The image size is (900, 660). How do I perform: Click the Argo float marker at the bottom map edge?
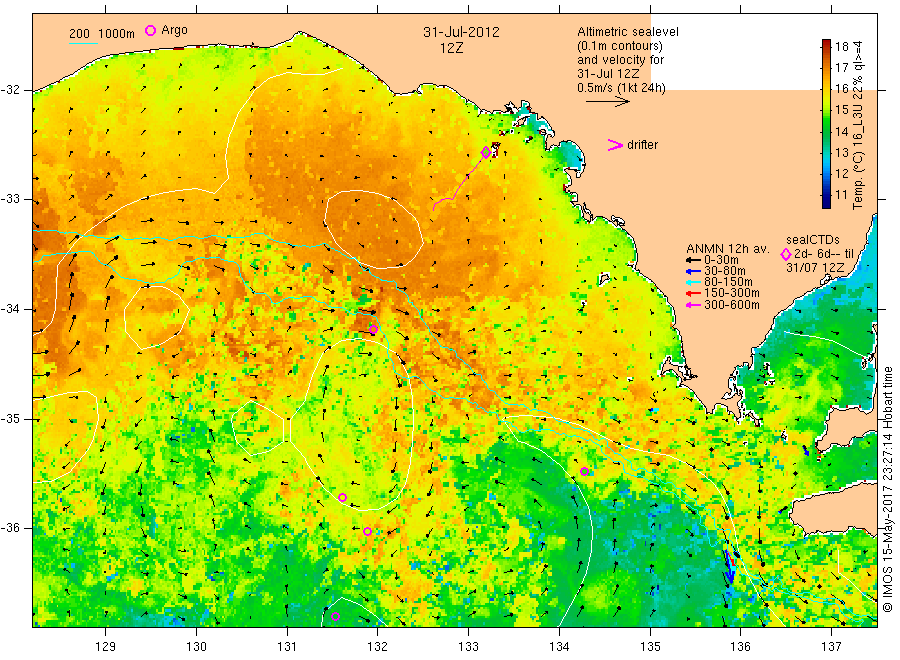(336, 617)
